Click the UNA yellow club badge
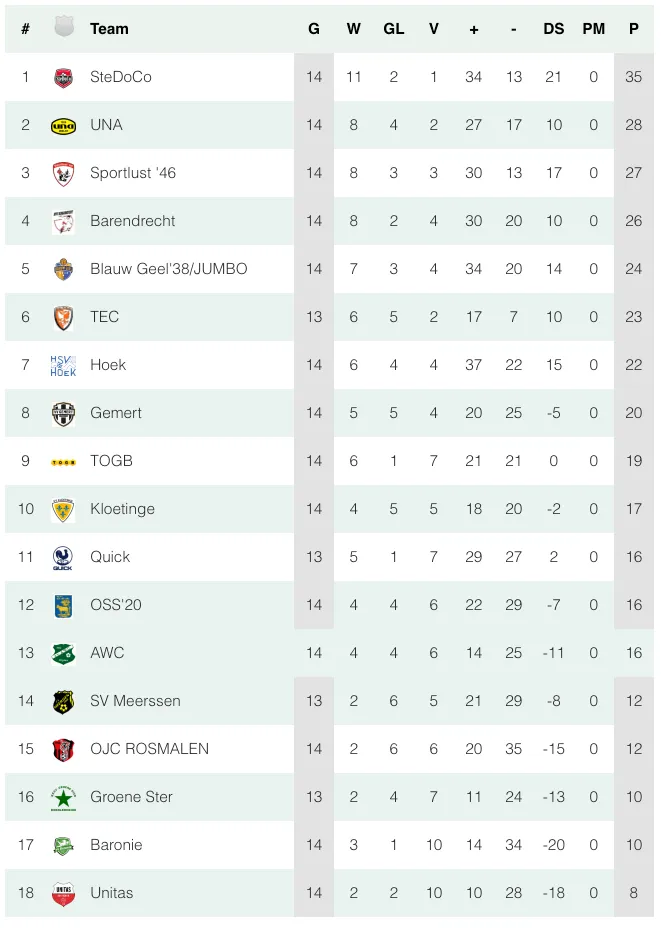The image size is (661, 928). click(x=63, y=125)
